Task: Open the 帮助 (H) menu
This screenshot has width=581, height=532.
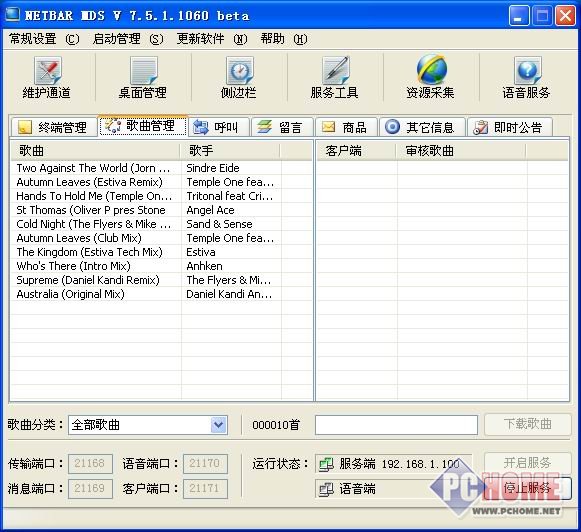Action: point(284,39)
